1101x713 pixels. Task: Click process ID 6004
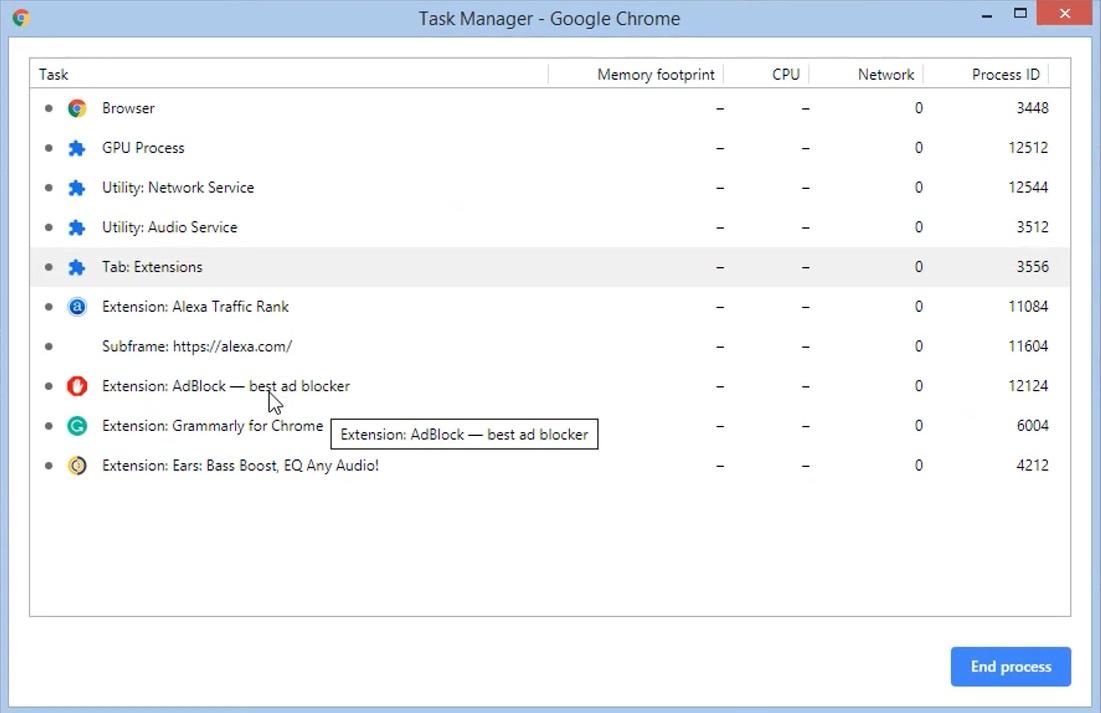pos(1032,426)
